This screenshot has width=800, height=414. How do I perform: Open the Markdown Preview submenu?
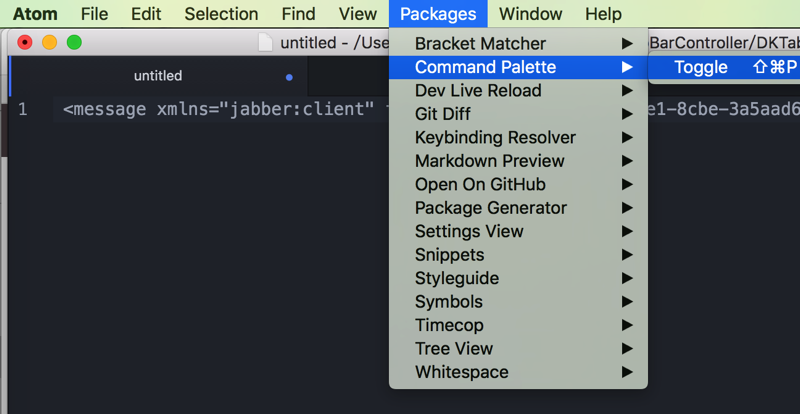pyautogui.click(x=518, y=161)
